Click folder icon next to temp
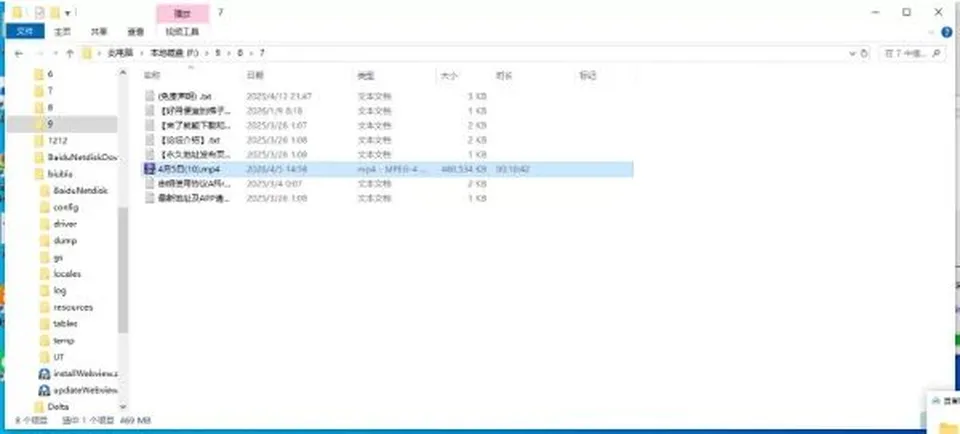The image size is (960, 434). [x=44, y=340]
